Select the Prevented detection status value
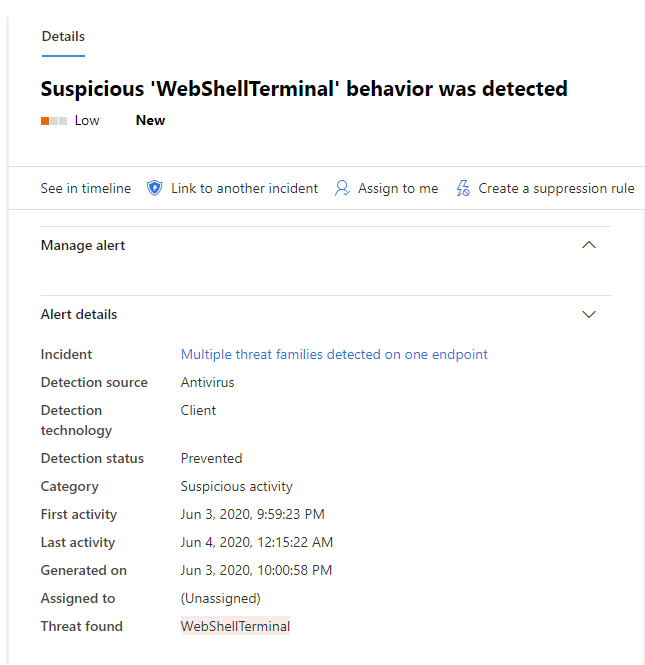The height and width of the screenshot is (665, 645). click(x=211, y=458)
